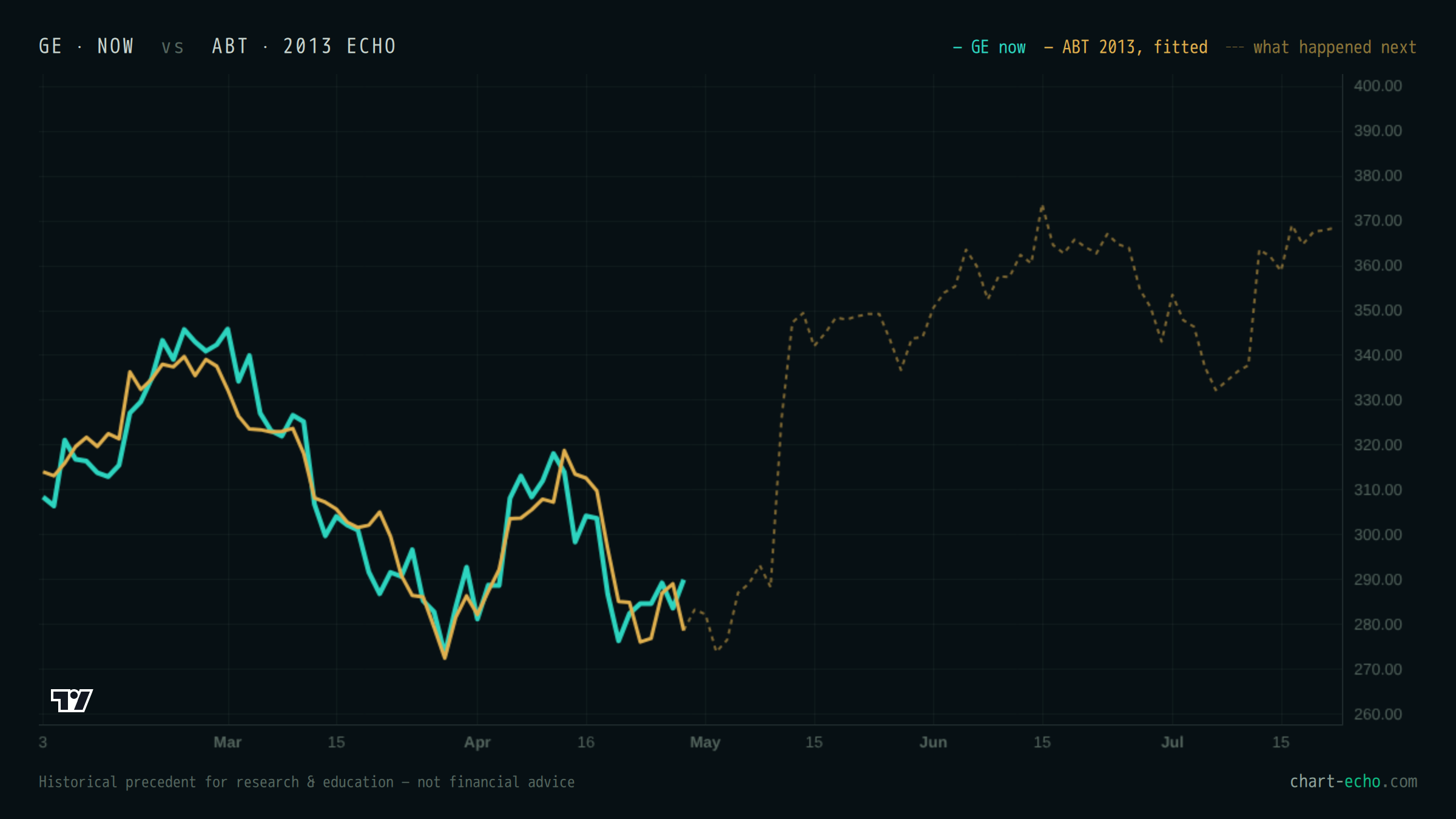Open the chart-echo.com link
The height and width of the screenshot is (819, 1456).
[1353, 781]
